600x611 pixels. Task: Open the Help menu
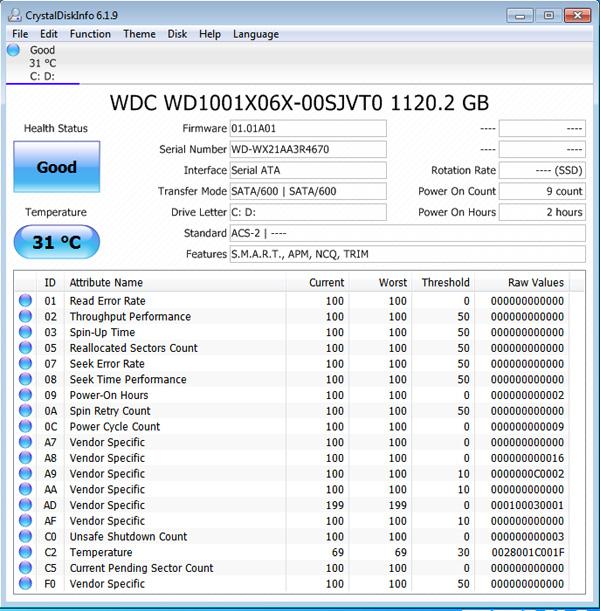(210, 34)
